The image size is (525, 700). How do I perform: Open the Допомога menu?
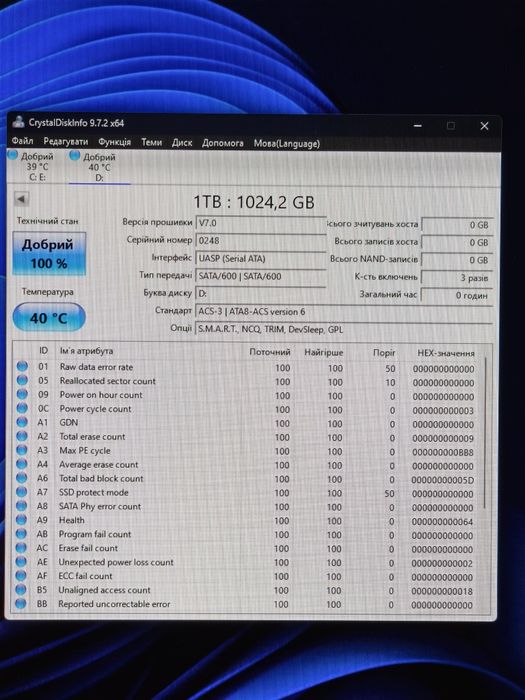pyautogui.click(x=223, y=143)
